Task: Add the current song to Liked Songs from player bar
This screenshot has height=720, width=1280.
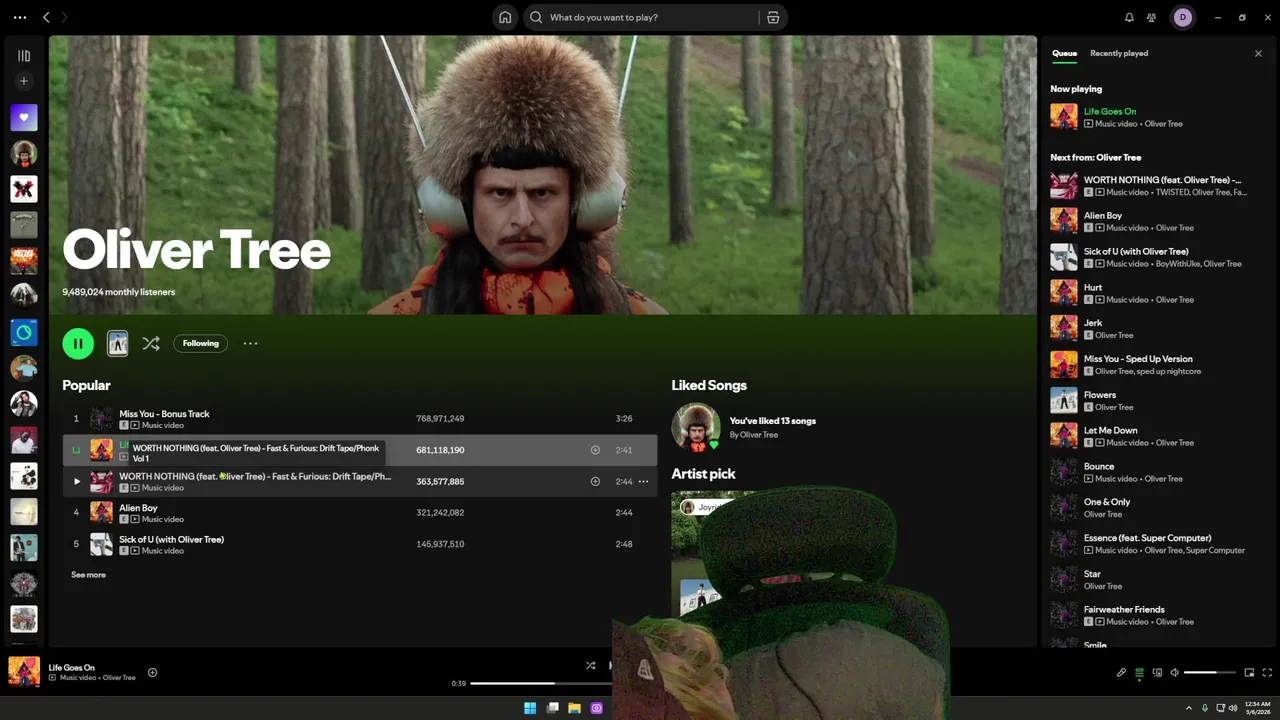Action: tap(153, 672)
